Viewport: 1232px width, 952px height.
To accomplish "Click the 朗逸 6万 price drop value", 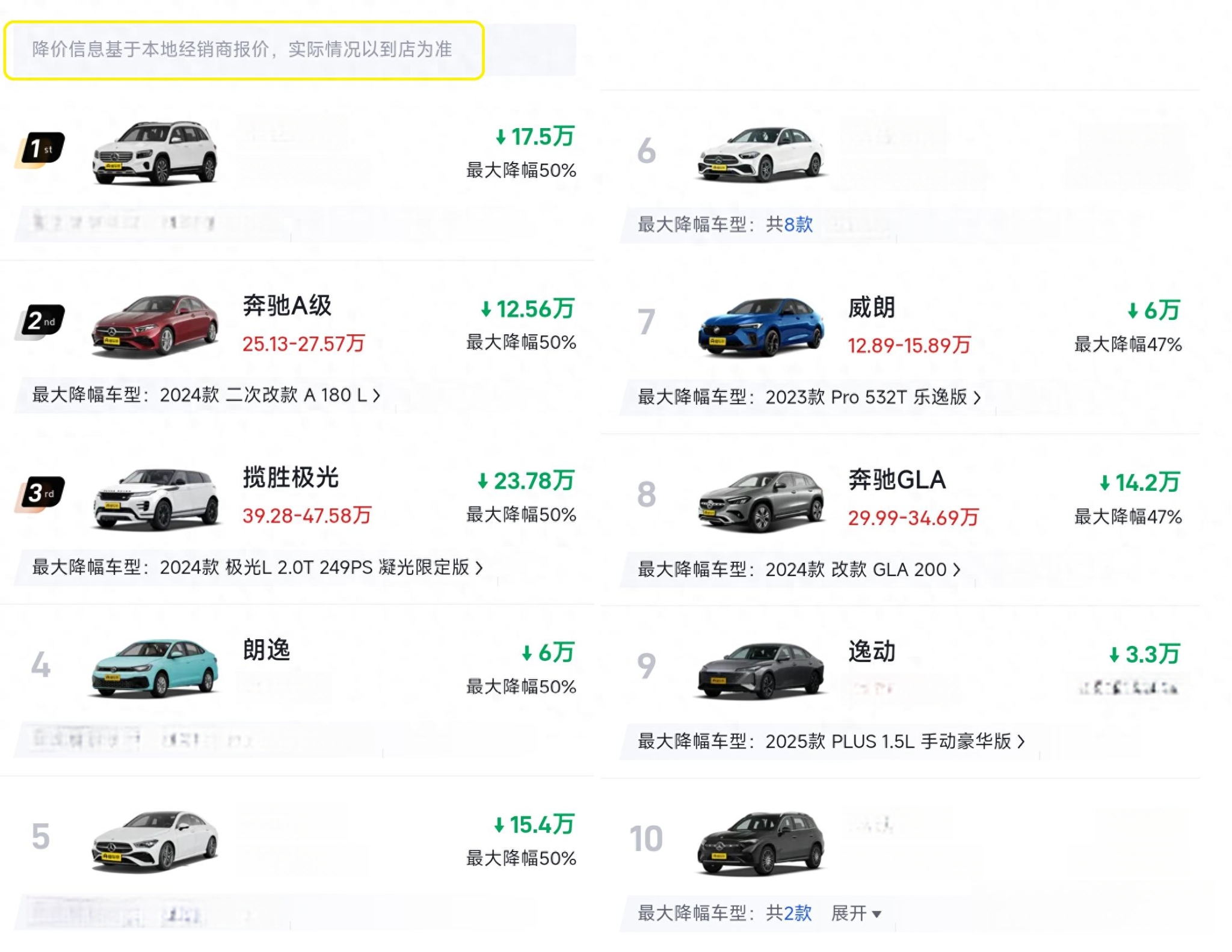I will tap(548, 653).
